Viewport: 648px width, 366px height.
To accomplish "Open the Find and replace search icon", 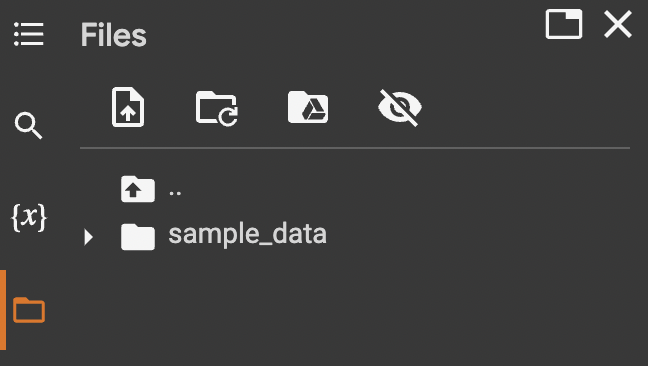I will pos(28,125).
